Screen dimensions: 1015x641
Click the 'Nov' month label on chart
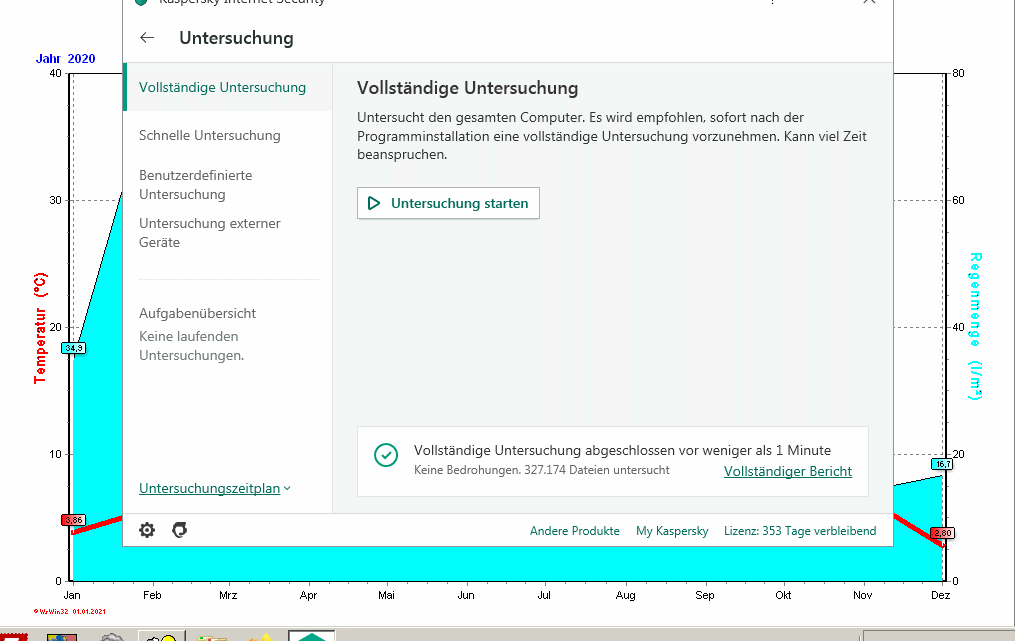click(x=862, y=595)
